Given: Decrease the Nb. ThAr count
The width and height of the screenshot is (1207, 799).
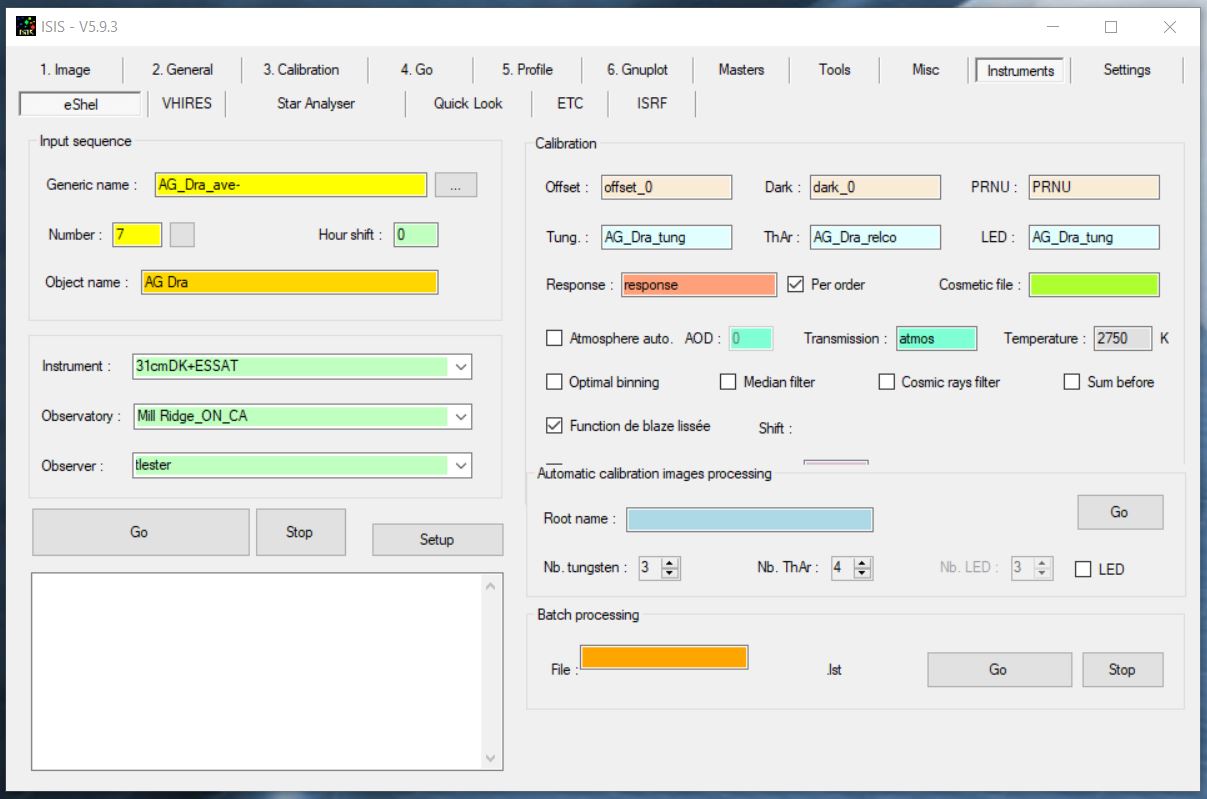Looking at the screenshot, I should (x=863, y=573).
